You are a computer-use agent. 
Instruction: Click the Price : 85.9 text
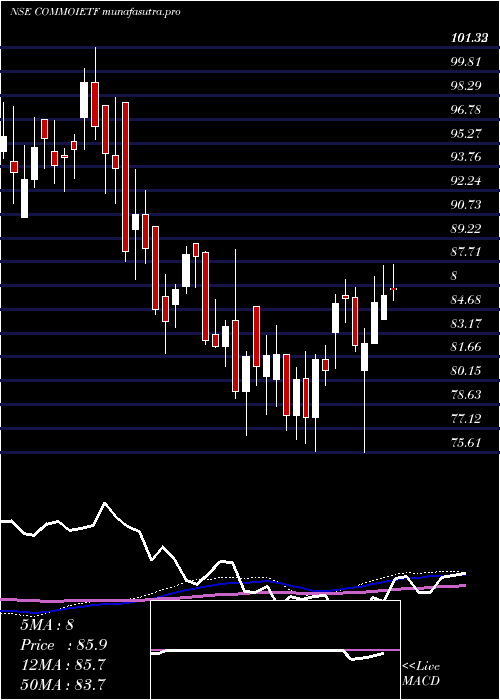63,645
